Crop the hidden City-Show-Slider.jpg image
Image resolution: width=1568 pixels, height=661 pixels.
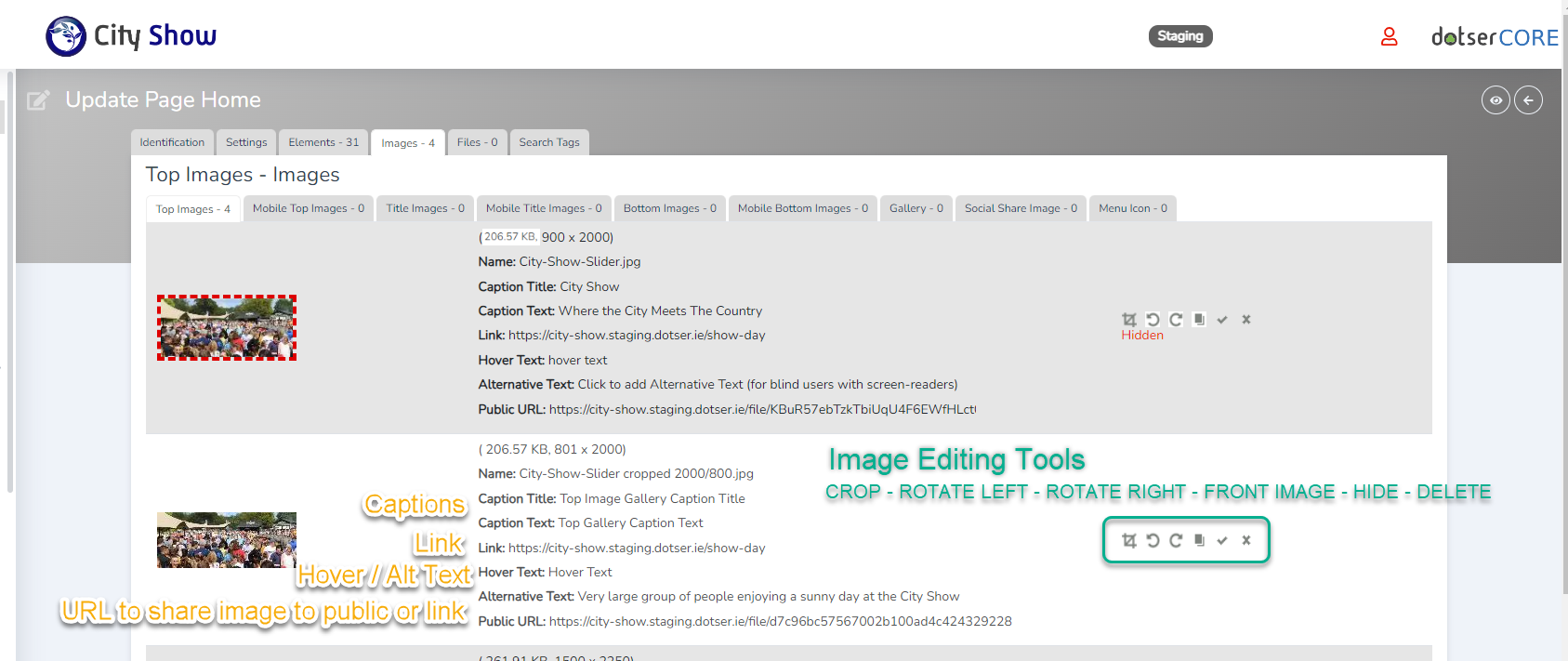click(1129, 320)
